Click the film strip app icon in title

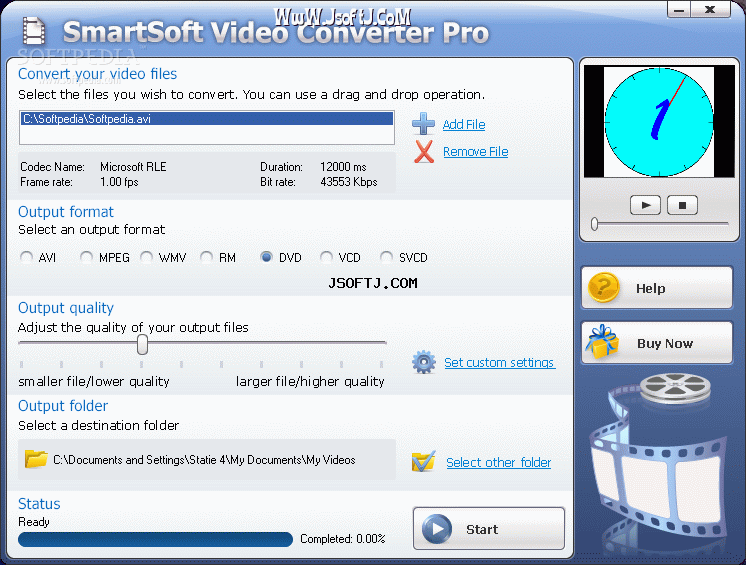click(x=34, y=31)
